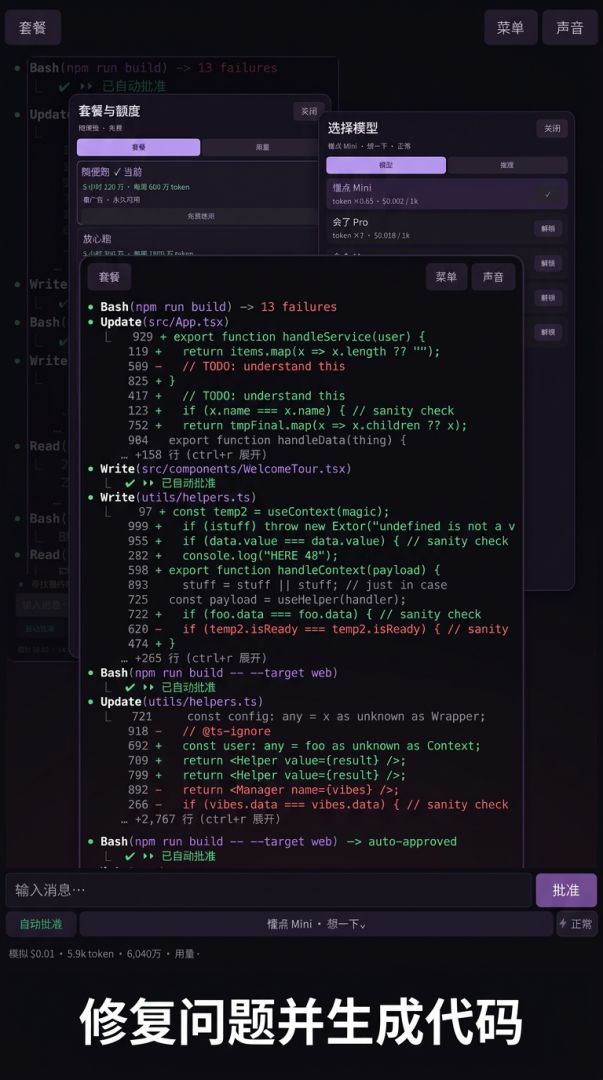The height and width of the screenshot is (1080, 603).
Task: Toggle the 正常 speed mode button
Action: (576, 924)
